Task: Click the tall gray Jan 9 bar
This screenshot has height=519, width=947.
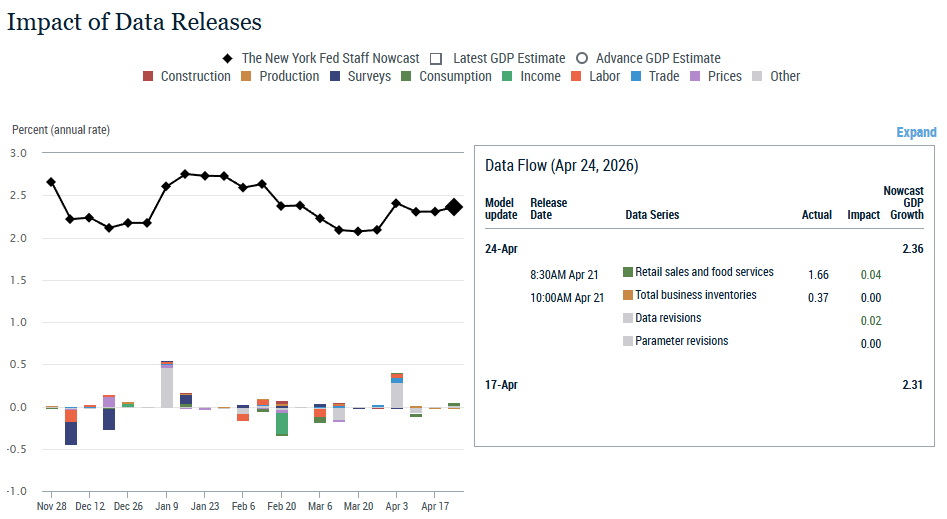Action: point(167,387)
